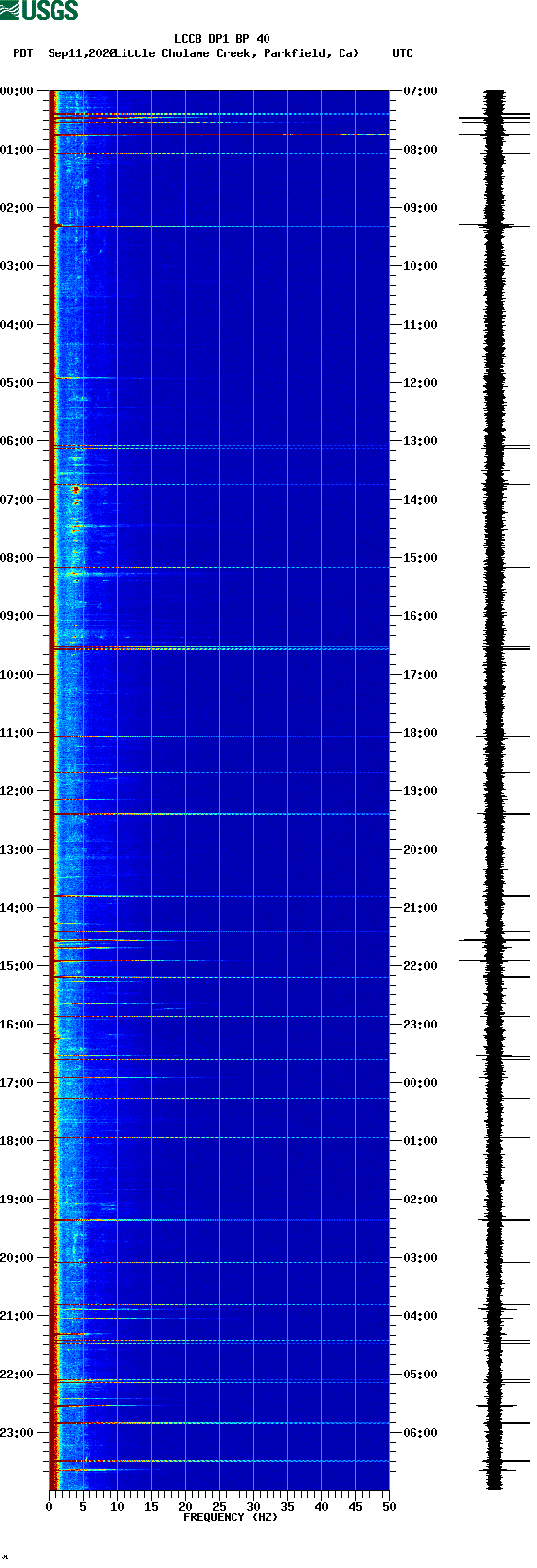Click the 00:00 UTC time label at right
This screenshot has height=1568, width=537.
tap(420, 1083)
